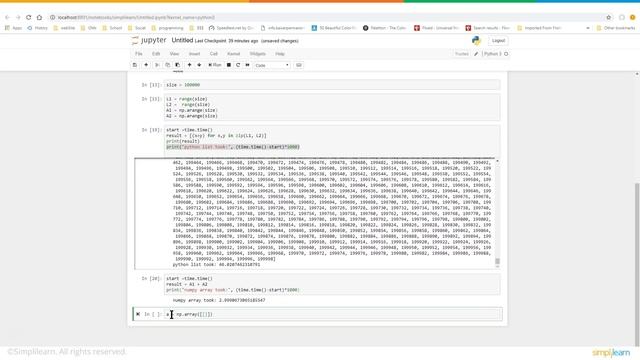Click the page vertical scrollbar
The width and height of the screenshot is (640, 360).
(637, 263)
